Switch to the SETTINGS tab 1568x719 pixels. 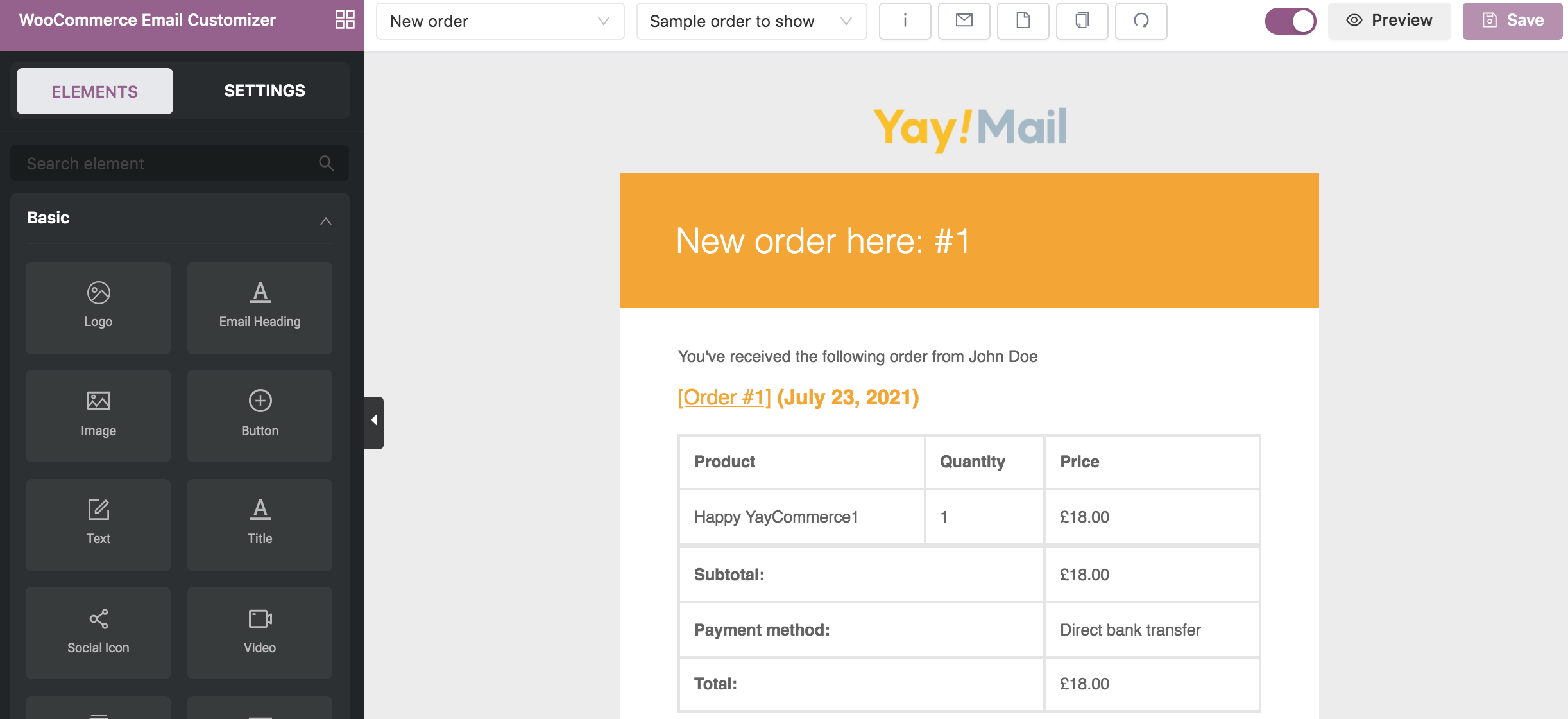(264, 91)
